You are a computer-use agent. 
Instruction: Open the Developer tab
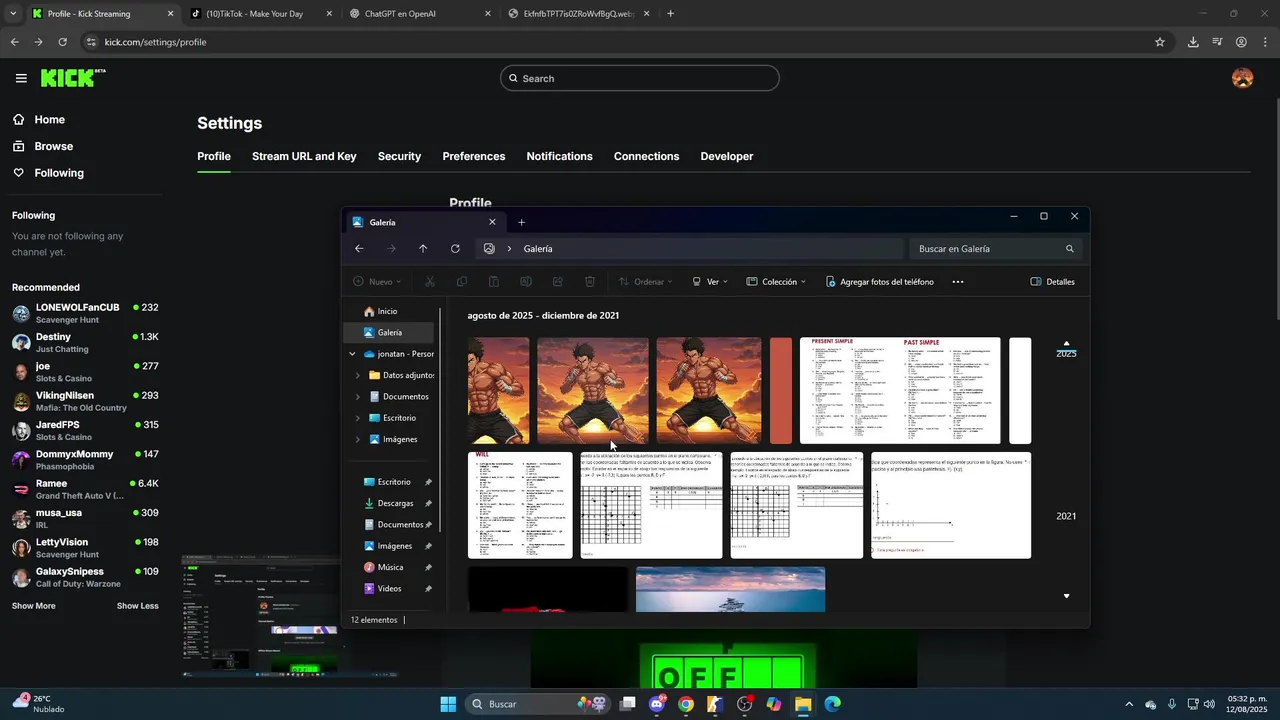(x=727, y=156)
